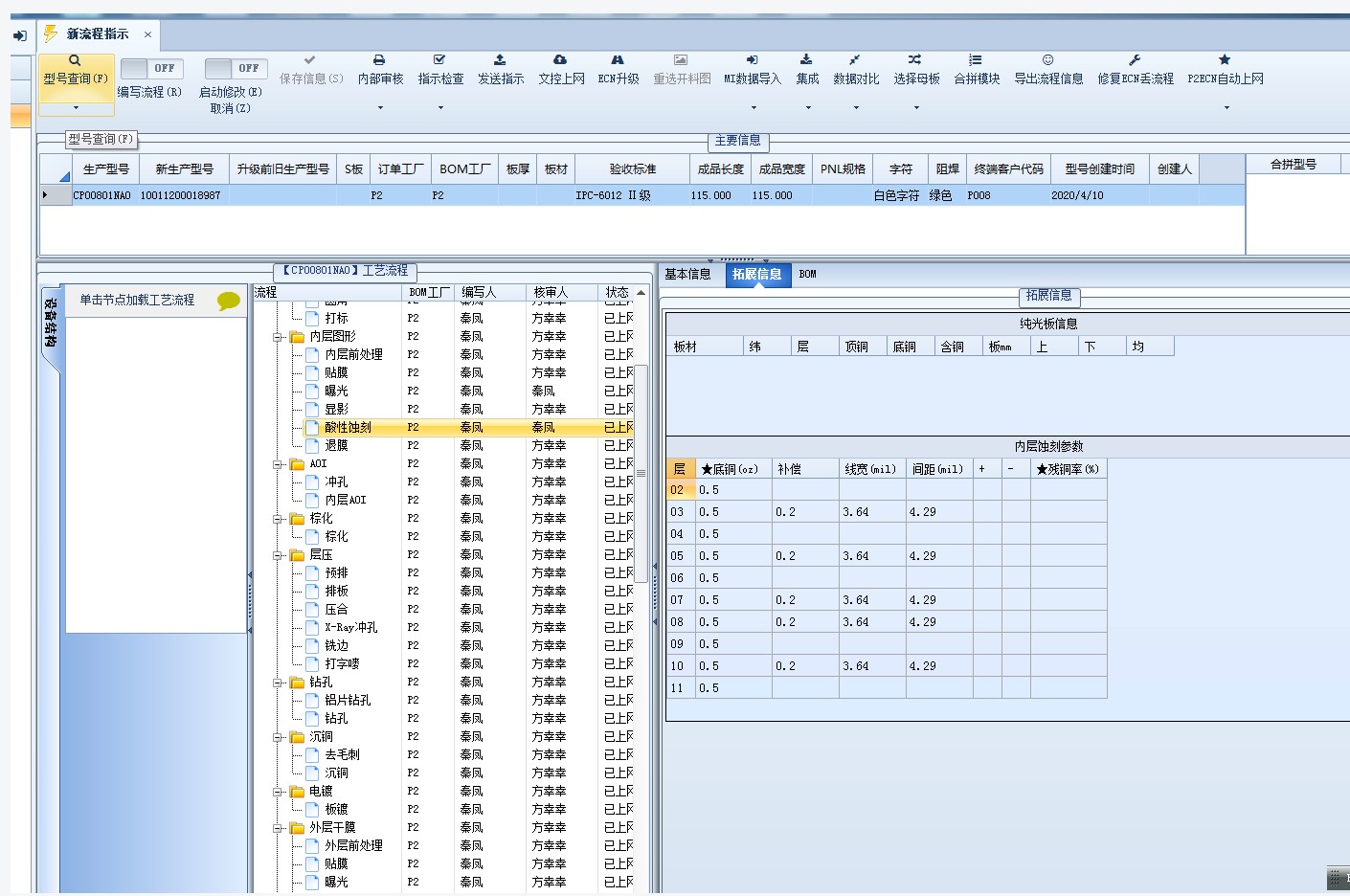1350x896 pixels.
Task: Click the 文控上网 cloud icon
Action: click(560, 59)
